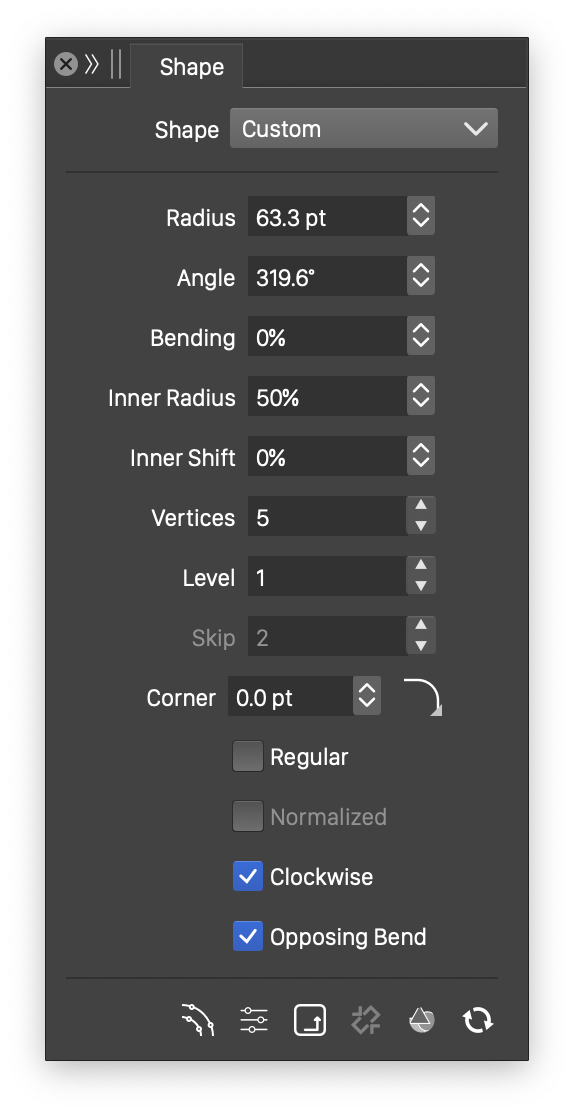Click the curved corner type icon

point(423,697)
